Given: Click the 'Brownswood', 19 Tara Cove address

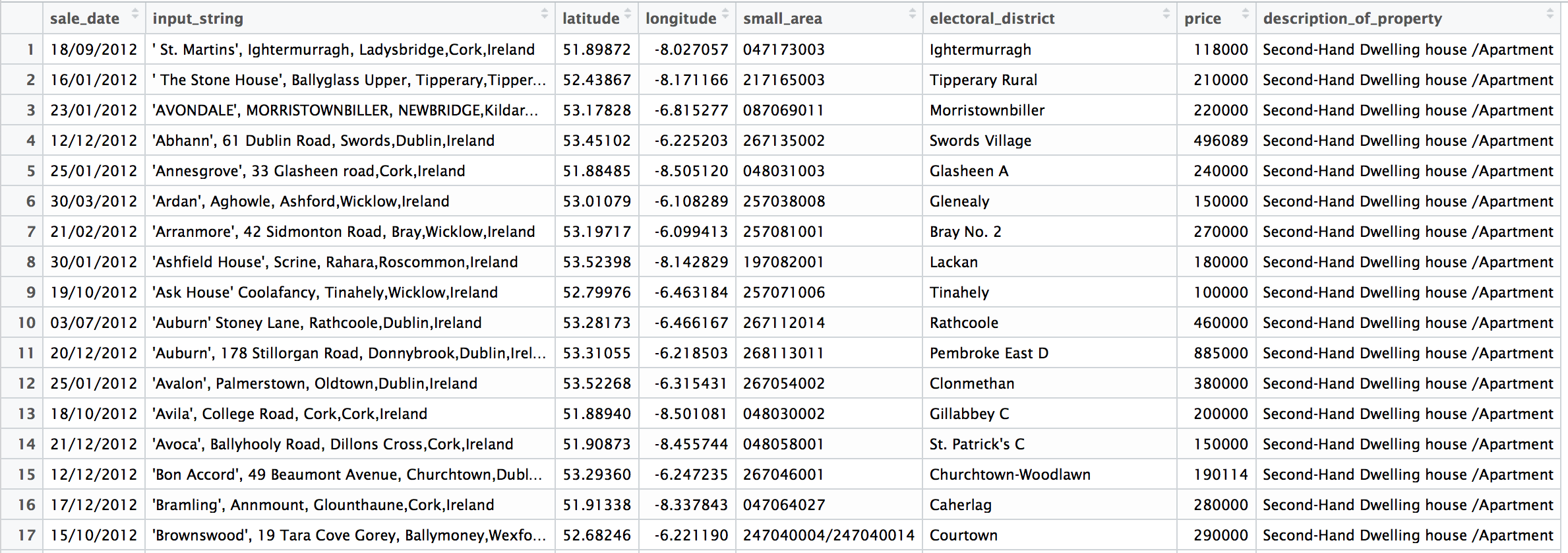Looking at the screenshot, I should (349, 535).
